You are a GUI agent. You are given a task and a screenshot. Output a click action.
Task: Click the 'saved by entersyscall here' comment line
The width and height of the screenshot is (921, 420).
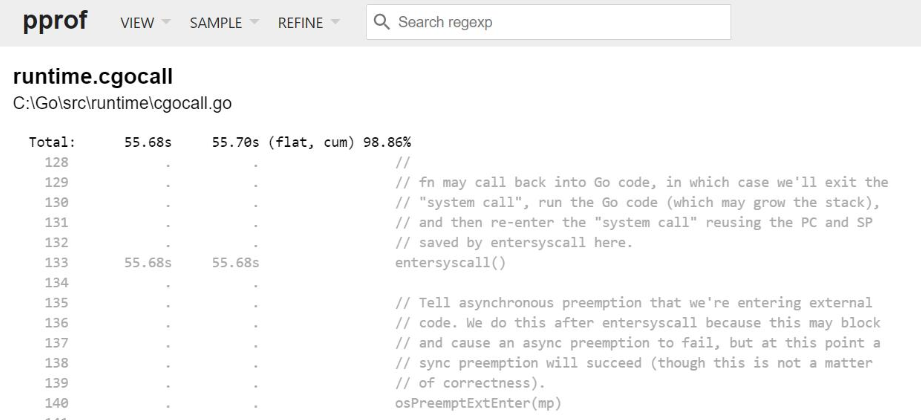pyautogui.click(x=514, y=243)
